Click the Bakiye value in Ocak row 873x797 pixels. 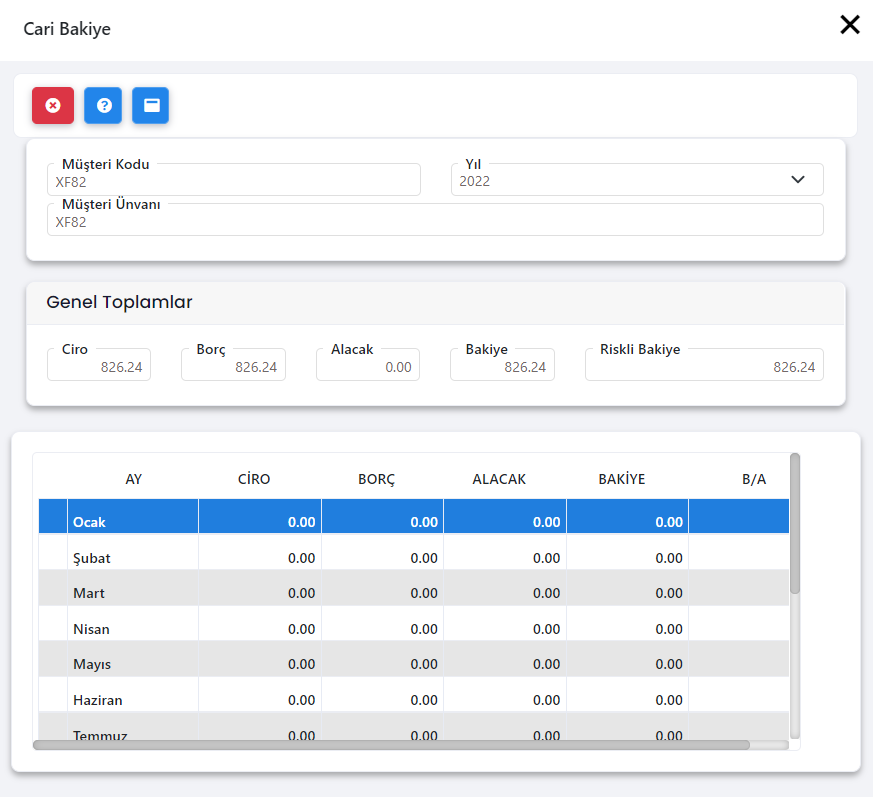pyautogui.click(x=669, y=522)
